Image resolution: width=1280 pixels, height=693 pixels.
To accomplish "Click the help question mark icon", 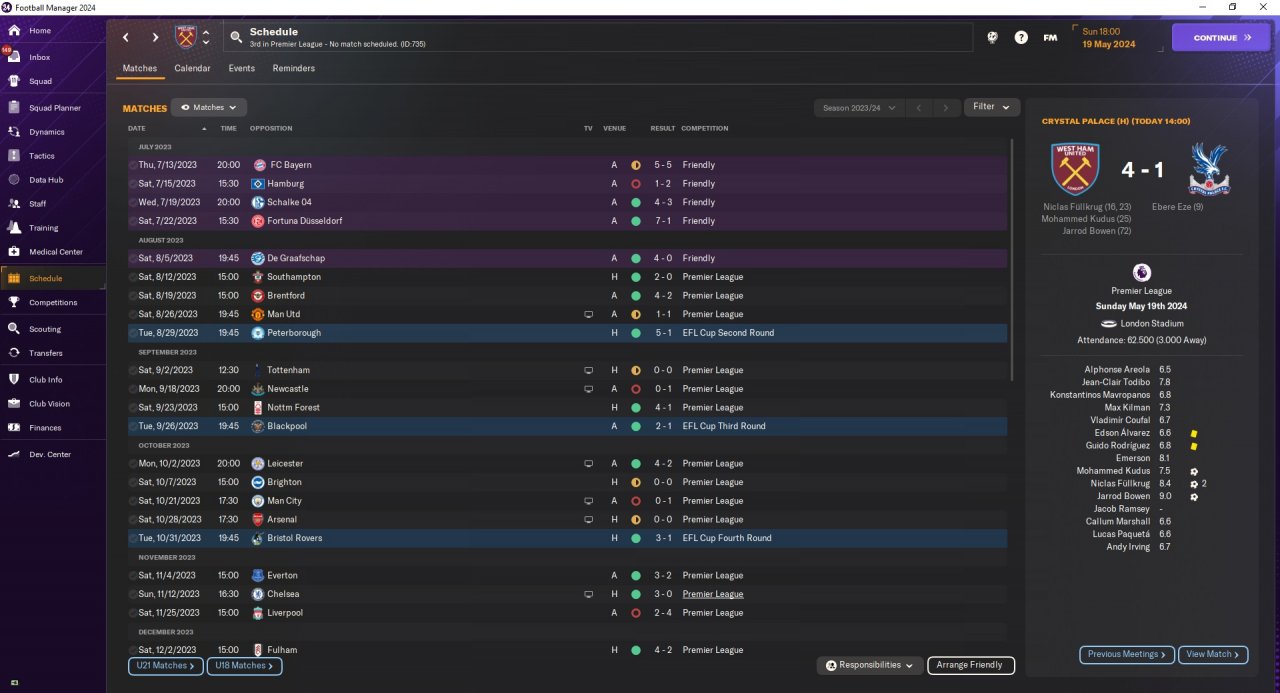I will click(1021, 37).
